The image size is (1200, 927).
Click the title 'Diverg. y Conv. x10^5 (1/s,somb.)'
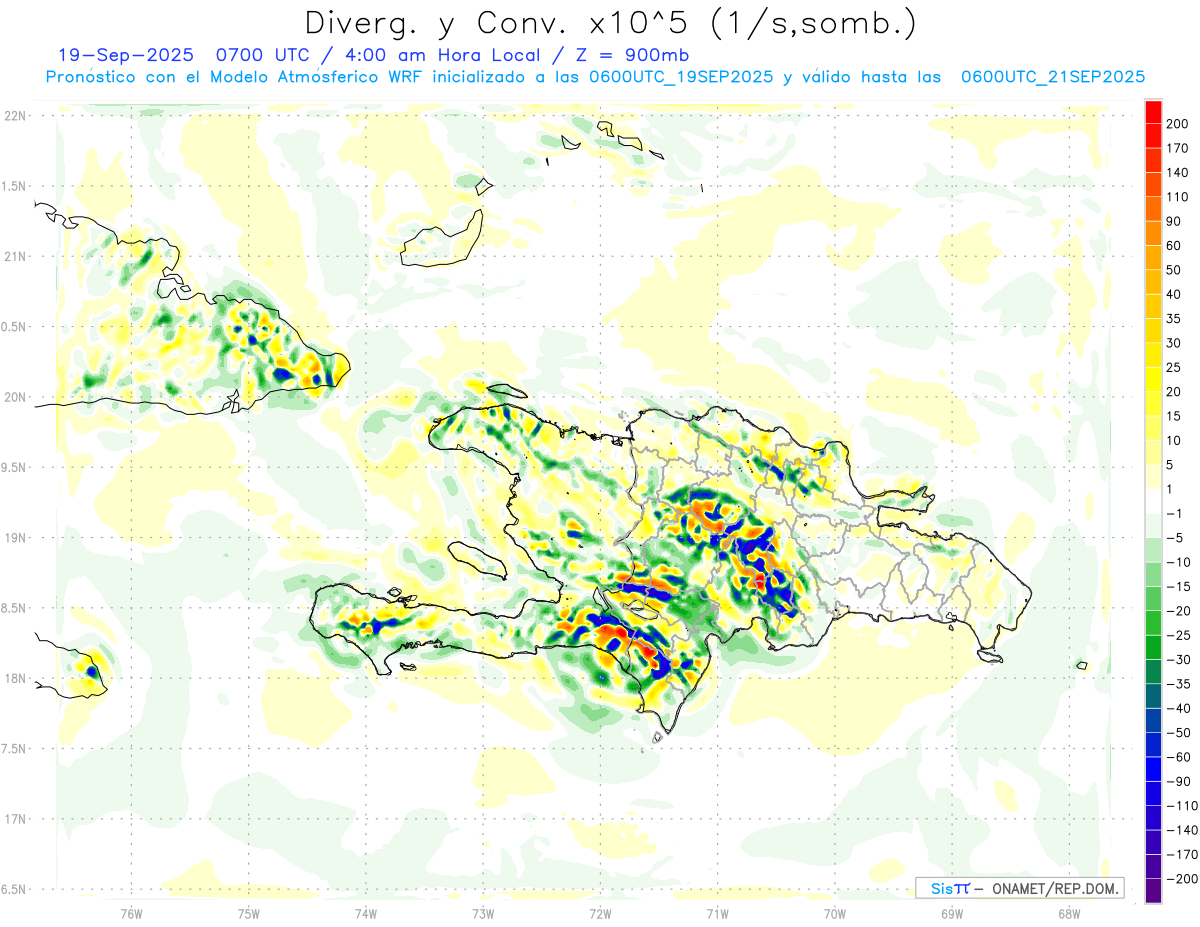[x=609, y=23]
